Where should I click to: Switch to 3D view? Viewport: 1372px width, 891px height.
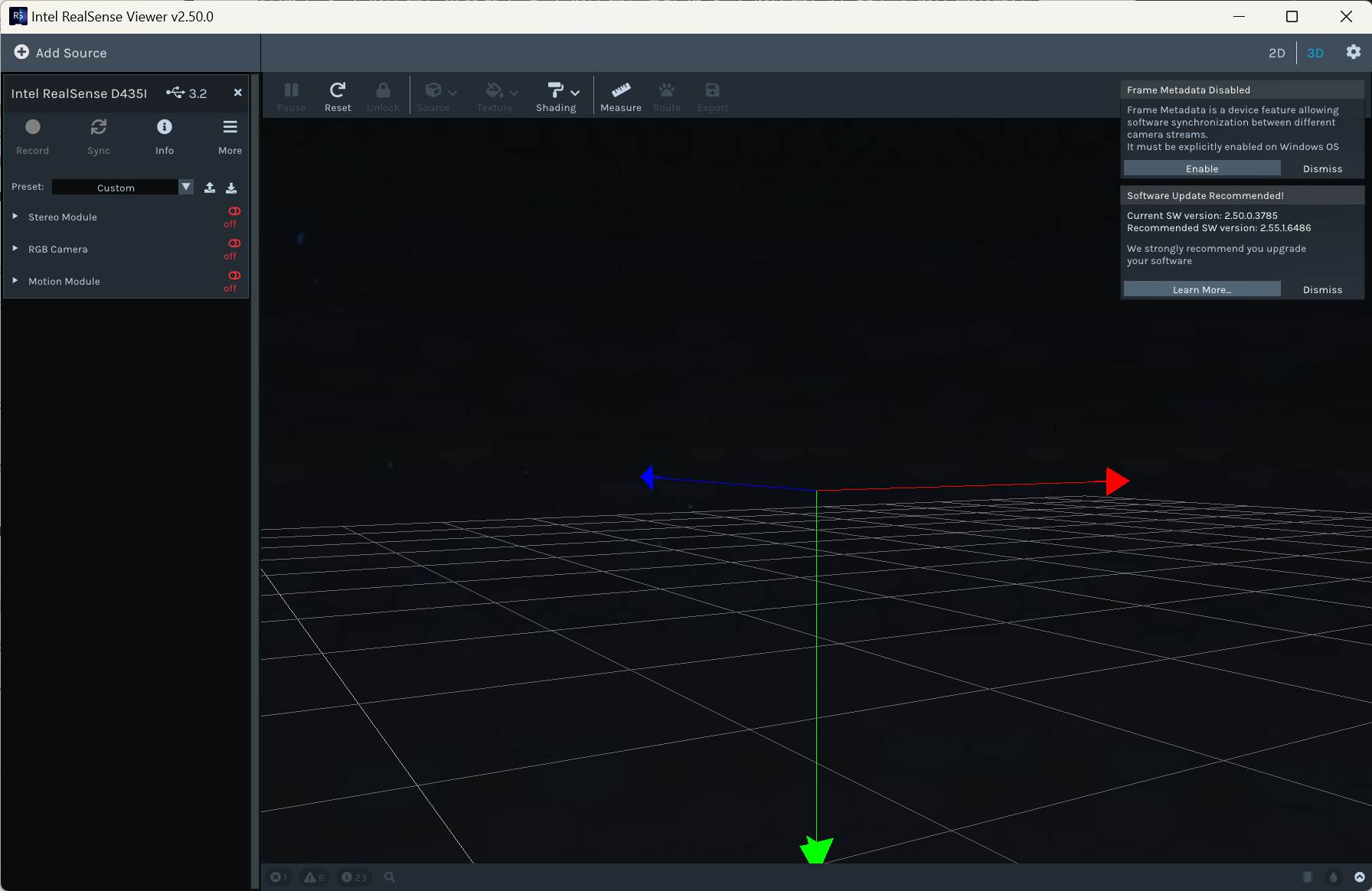(x=1315, y=53)
